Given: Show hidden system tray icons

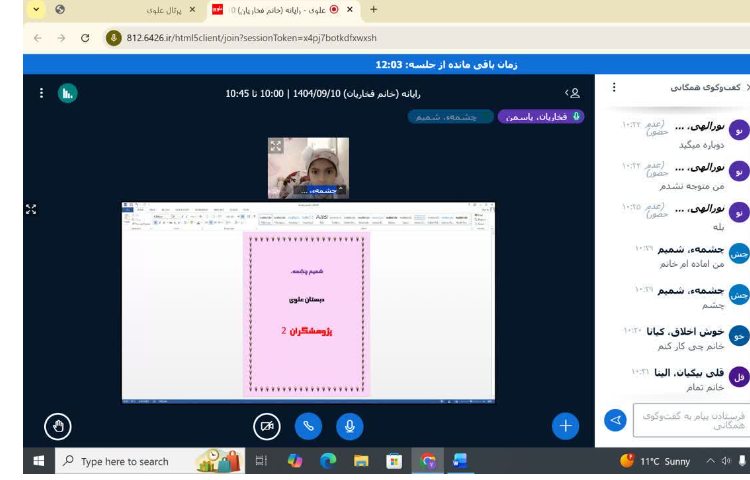Looking at the screenshot, I should [x=710, y=461].
